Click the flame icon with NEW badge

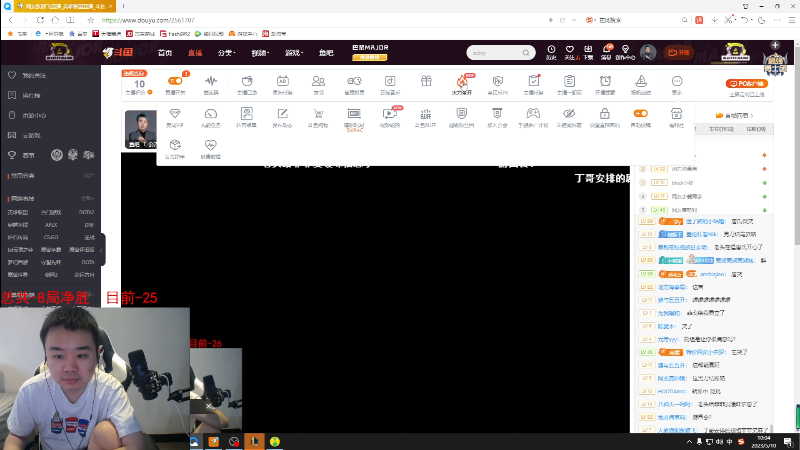pyautogui.click(x=462, y=81)
